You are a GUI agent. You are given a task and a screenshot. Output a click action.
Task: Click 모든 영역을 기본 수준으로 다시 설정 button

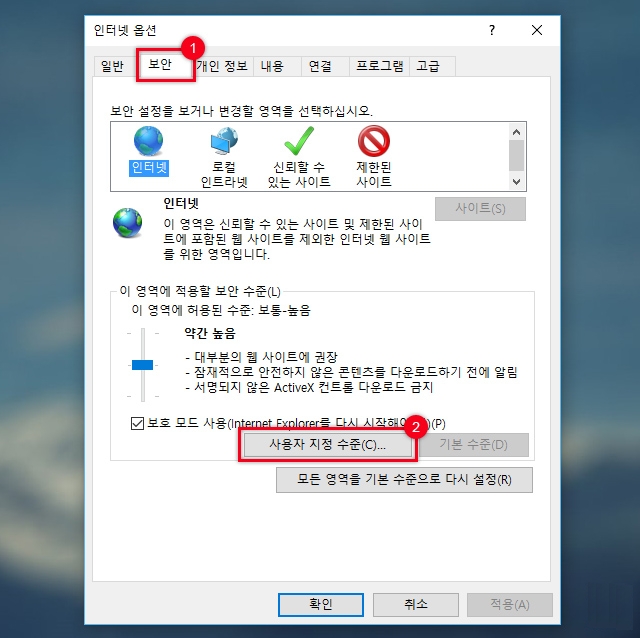coord(404,480)
